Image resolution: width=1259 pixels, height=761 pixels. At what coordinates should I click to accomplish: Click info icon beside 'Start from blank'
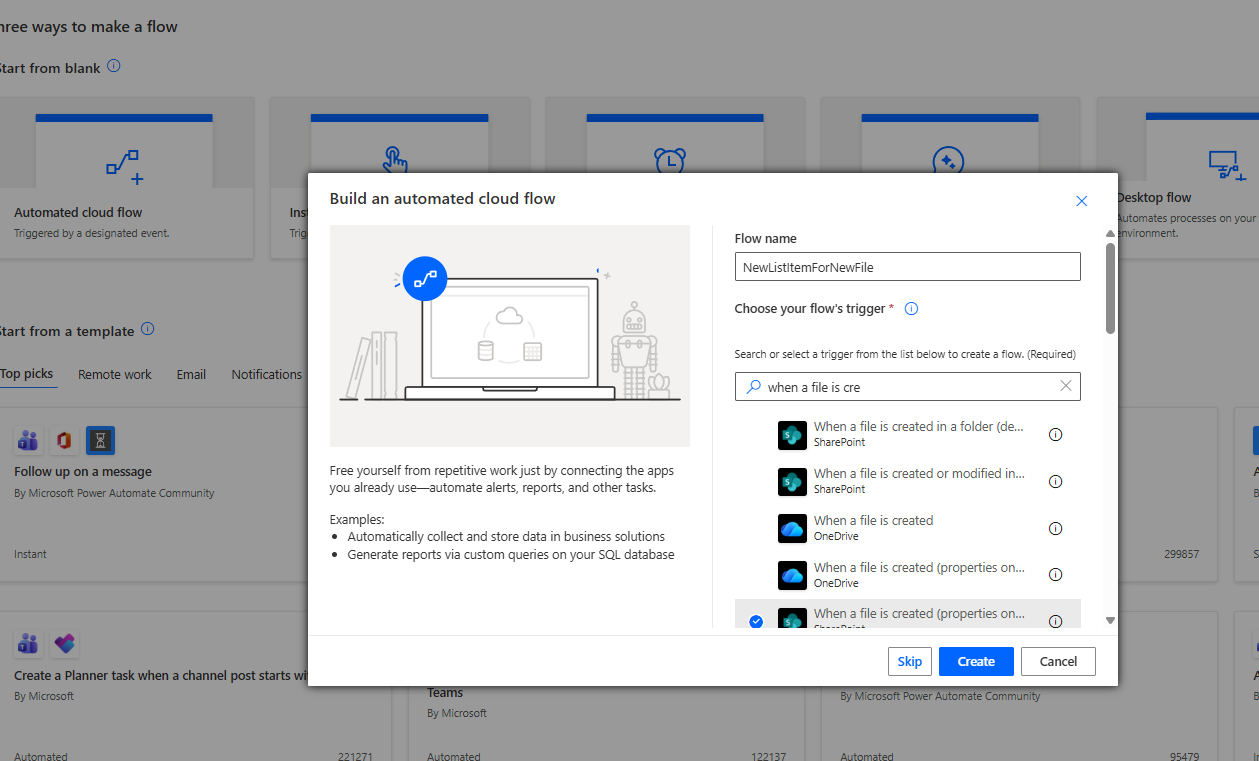click(114, 66)
